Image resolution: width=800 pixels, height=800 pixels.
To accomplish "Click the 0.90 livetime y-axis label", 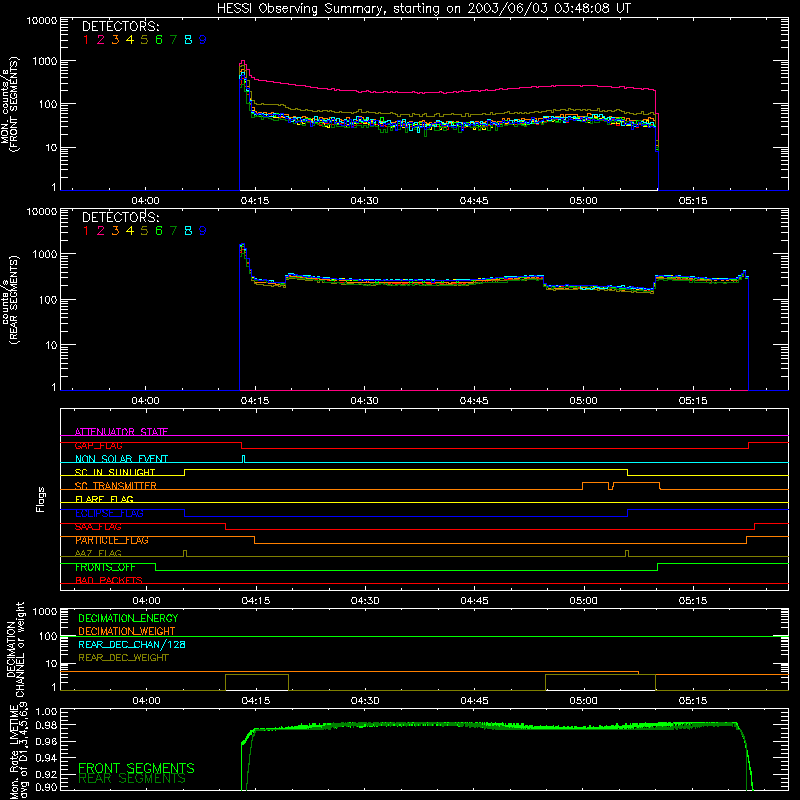I will 47,787.
